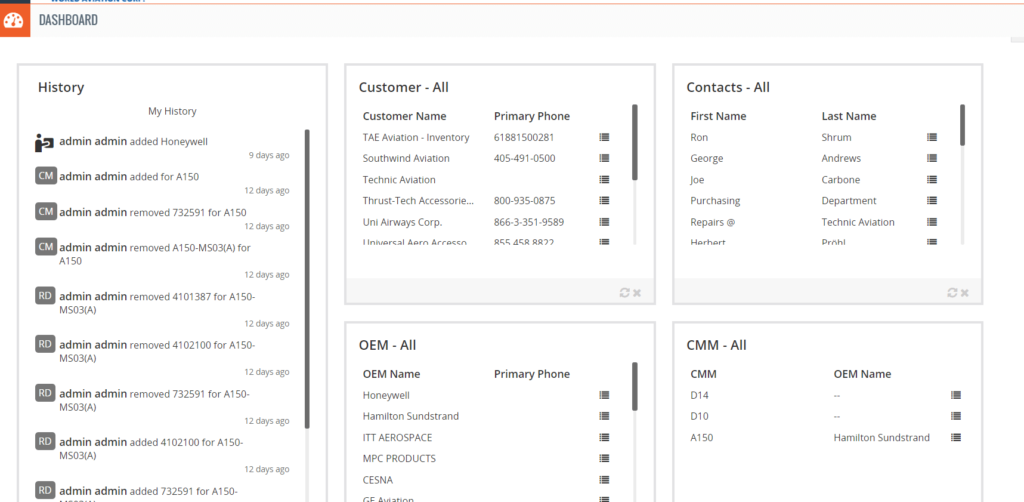Click the Customer list scrollbar
Screen dimensions: 1024x502
click(x=635, y=142)
